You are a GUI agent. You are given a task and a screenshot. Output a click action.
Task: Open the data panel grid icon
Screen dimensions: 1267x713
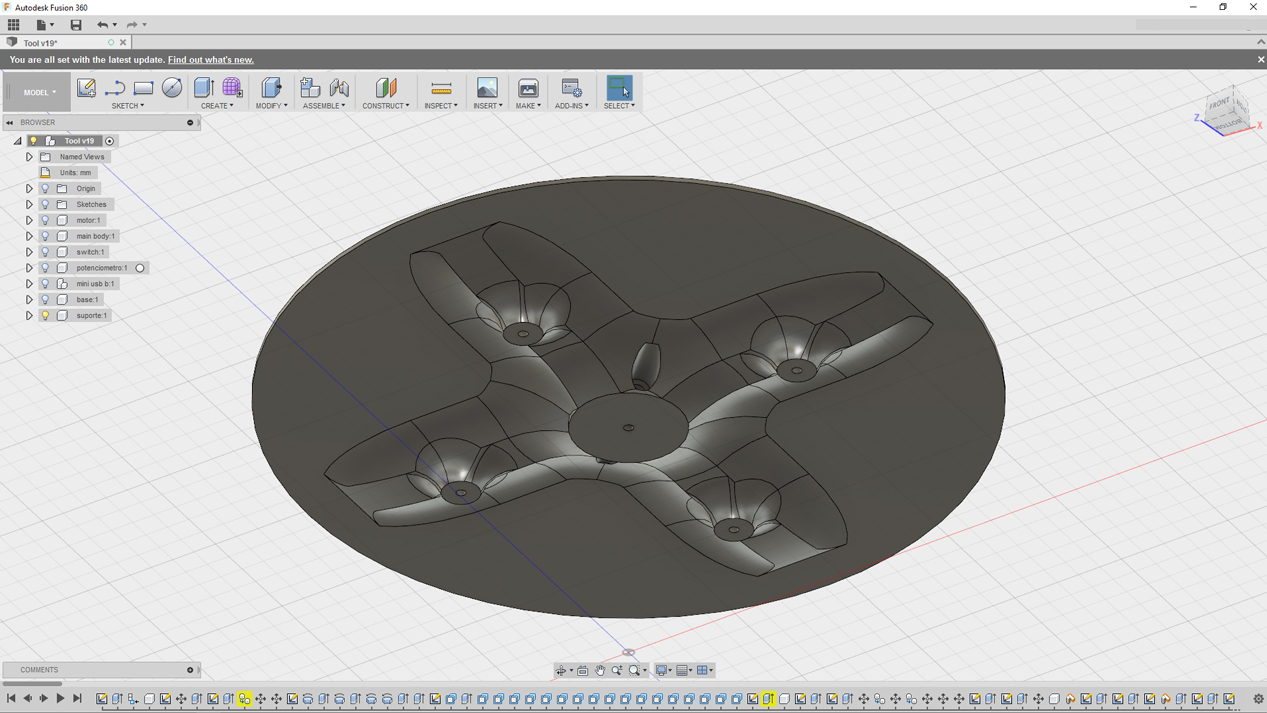click(14, 25)
